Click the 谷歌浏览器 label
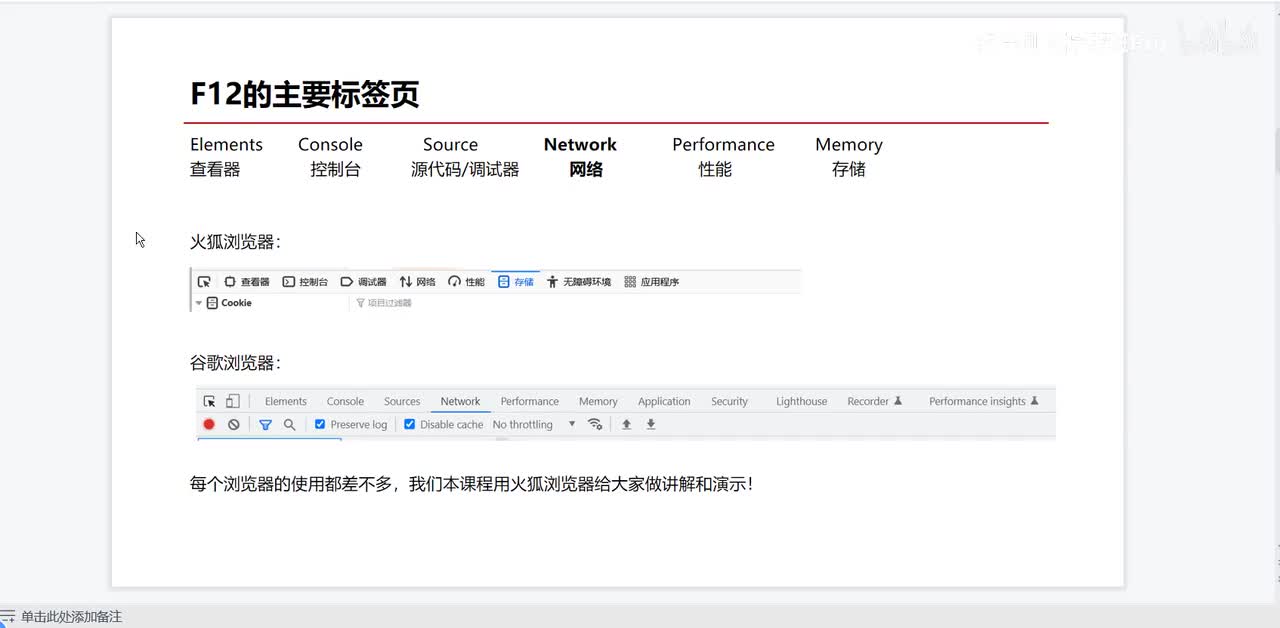 (236, 363)
